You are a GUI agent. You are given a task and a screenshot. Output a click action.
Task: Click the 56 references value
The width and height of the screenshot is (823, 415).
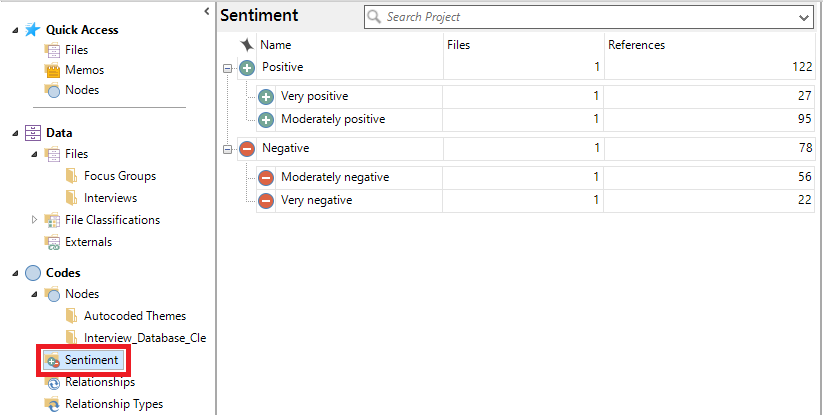tap(805, 177)
